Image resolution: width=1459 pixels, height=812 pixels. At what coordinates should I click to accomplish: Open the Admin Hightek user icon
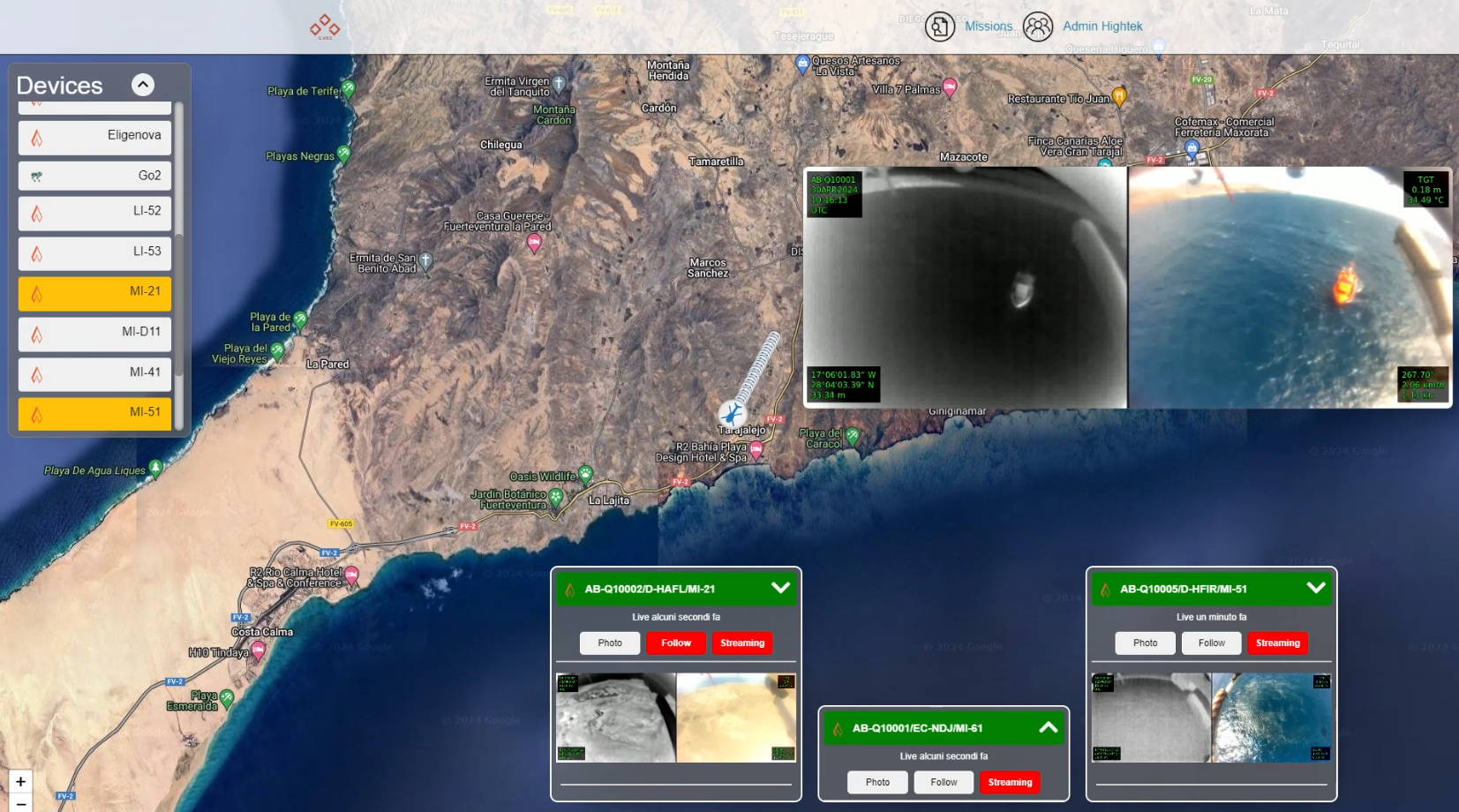[1038, 26]
